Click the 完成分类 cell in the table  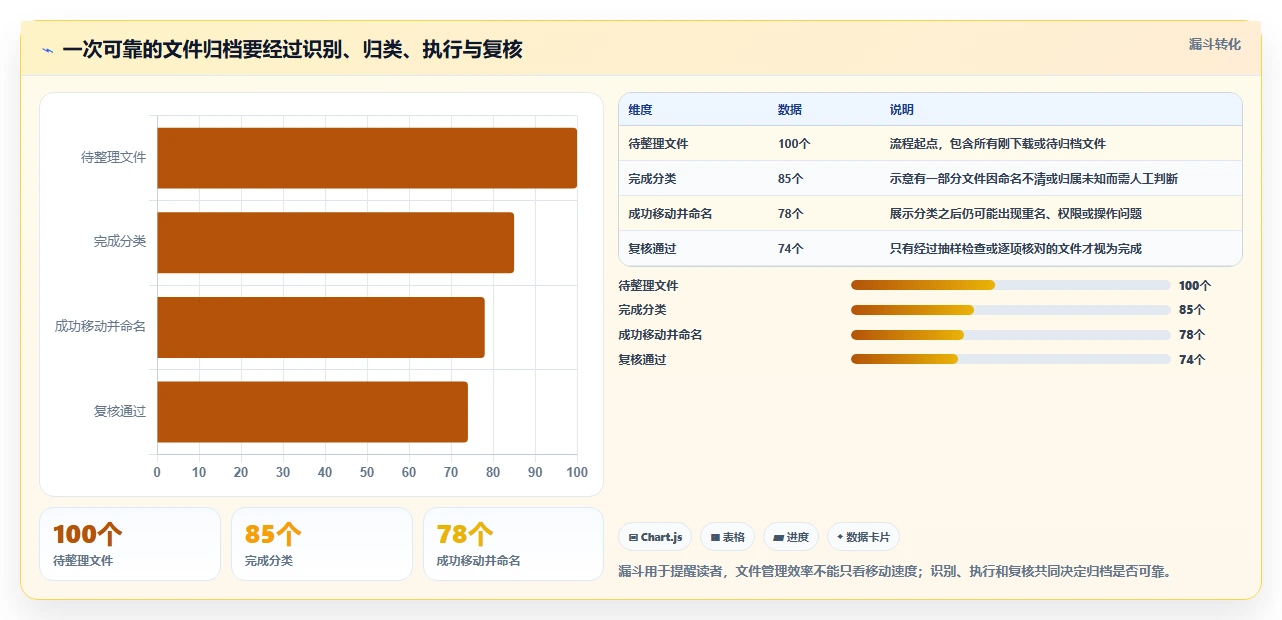click(652, 179)
